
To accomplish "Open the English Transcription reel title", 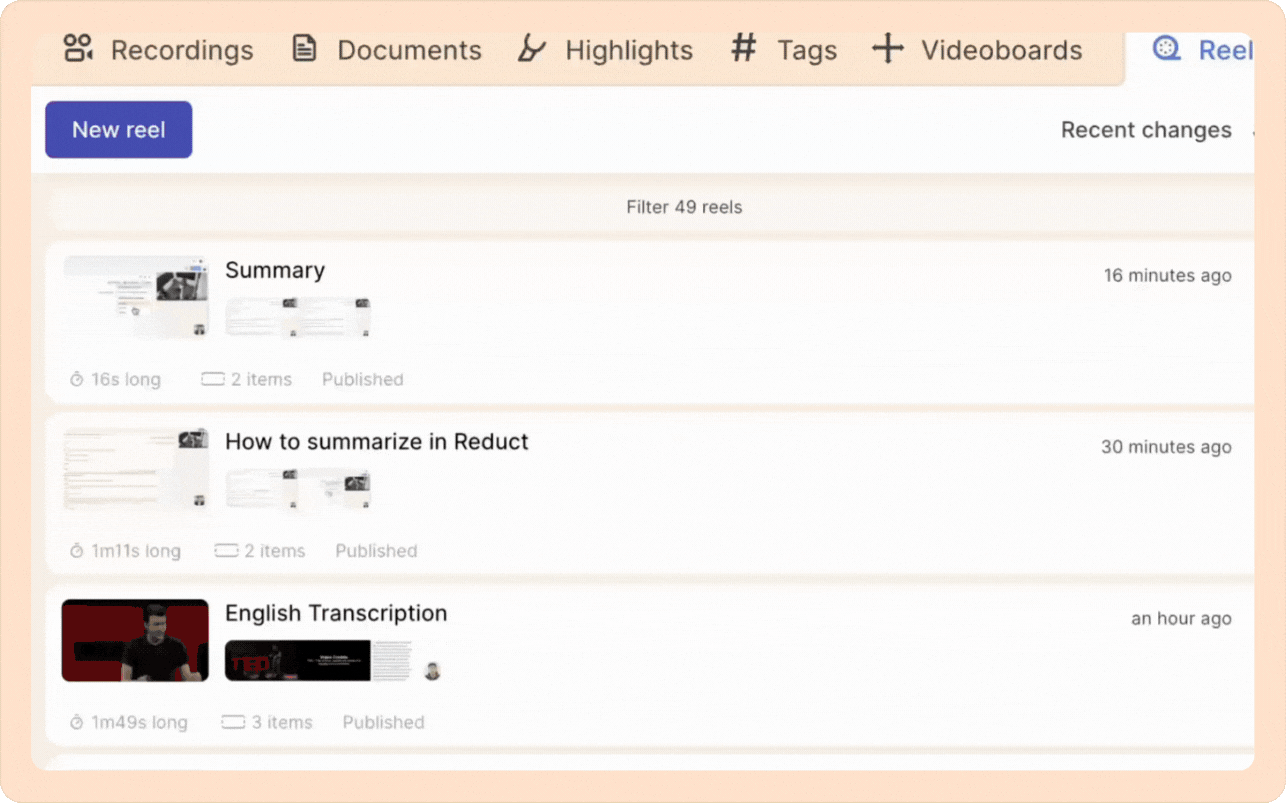I will click(336, 613).
